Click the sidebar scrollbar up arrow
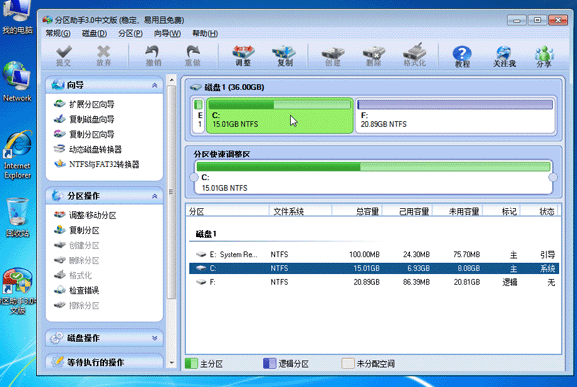The height and width of the screenshot is (387, 577). [171, 79]
